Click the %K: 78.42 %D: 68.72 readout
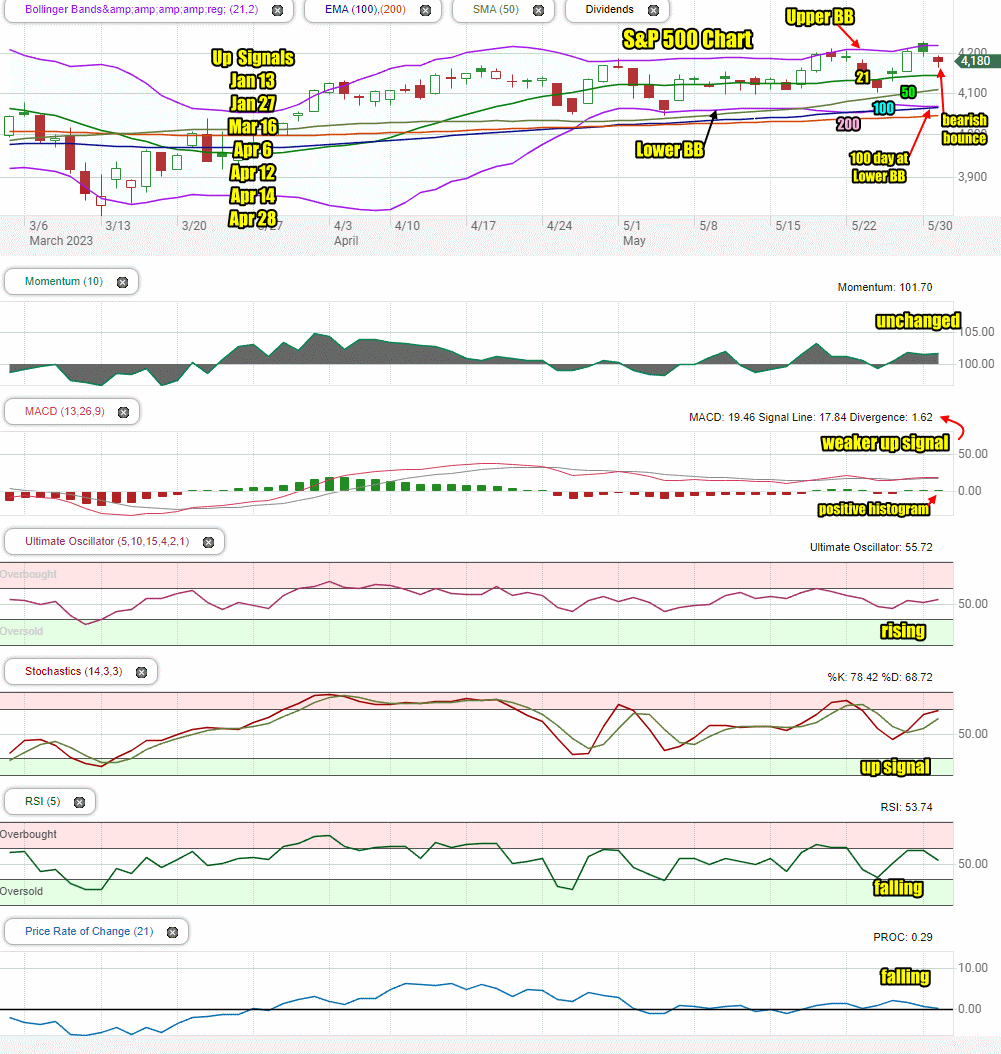This screenshot has width=1001, height=1054. point(879,677)
